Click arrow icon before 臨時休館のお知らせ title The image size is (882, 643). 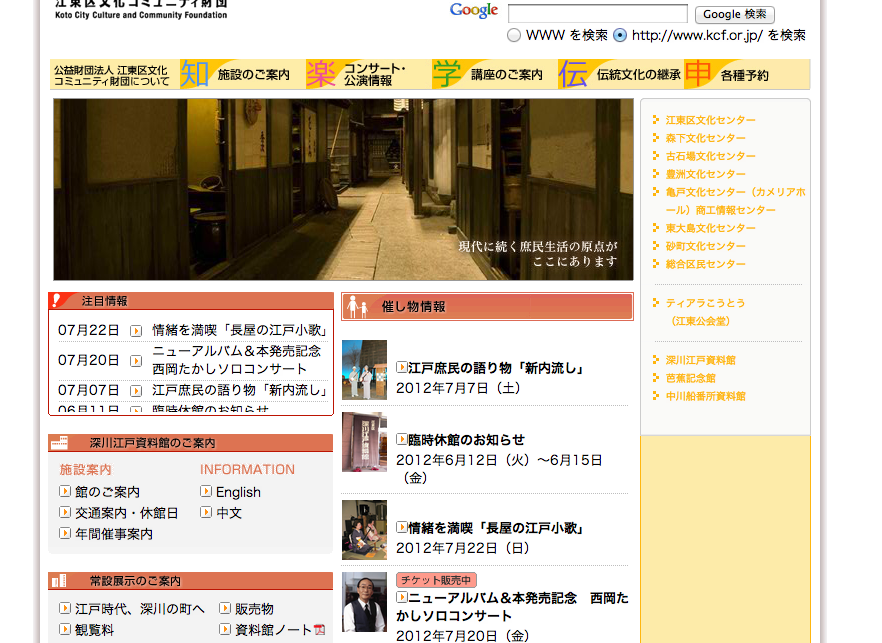402,439
